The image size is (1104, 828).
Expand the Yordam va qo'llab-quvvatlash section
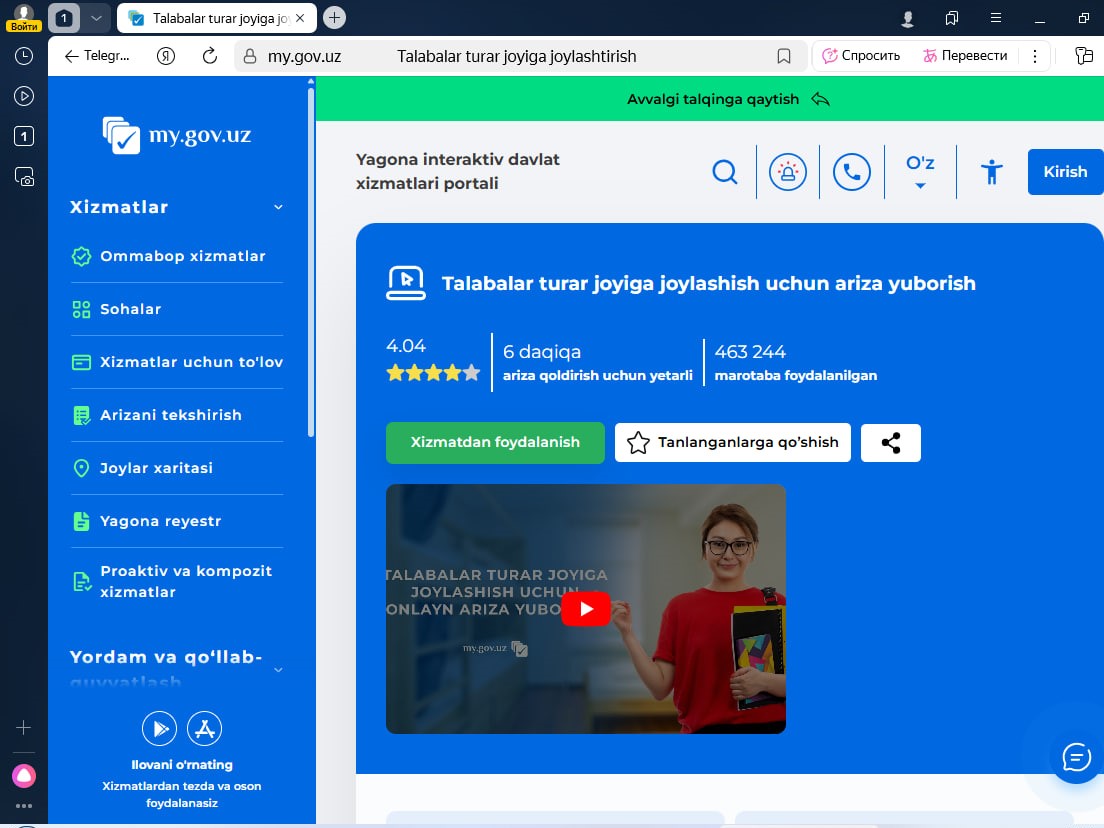point(278,669)
